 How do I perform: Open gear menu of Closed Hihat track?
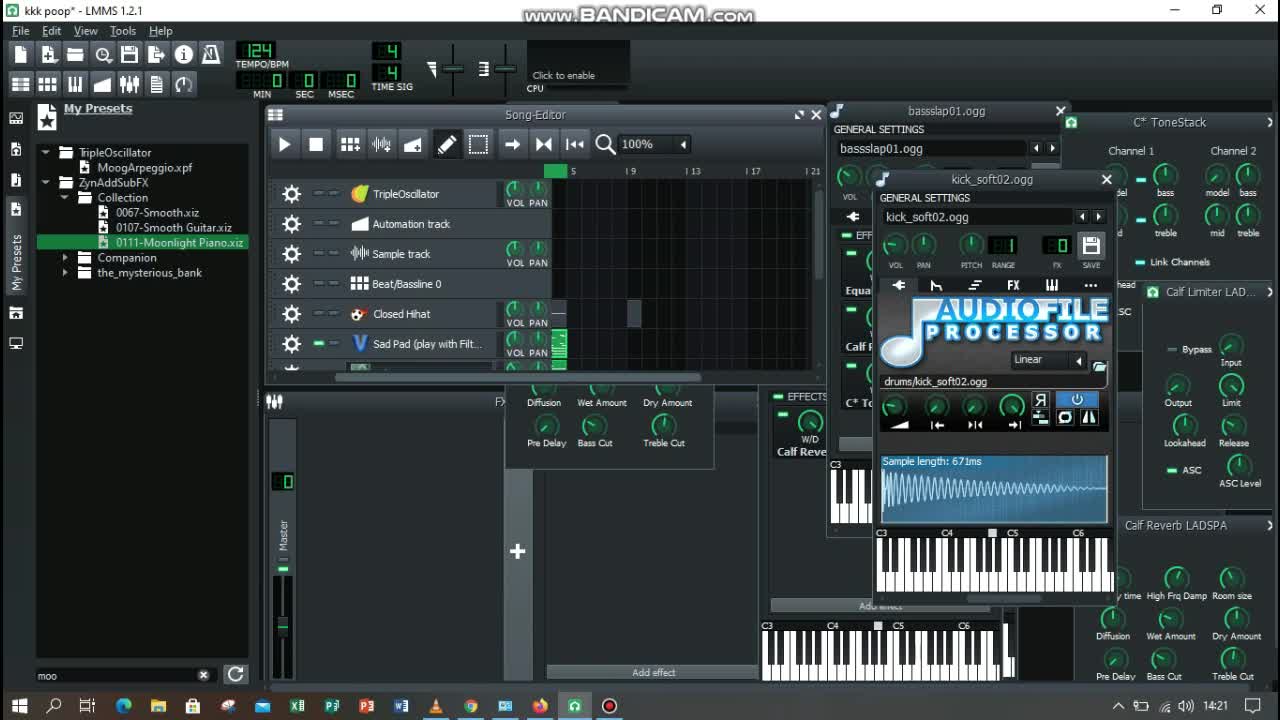pos(291,314)
